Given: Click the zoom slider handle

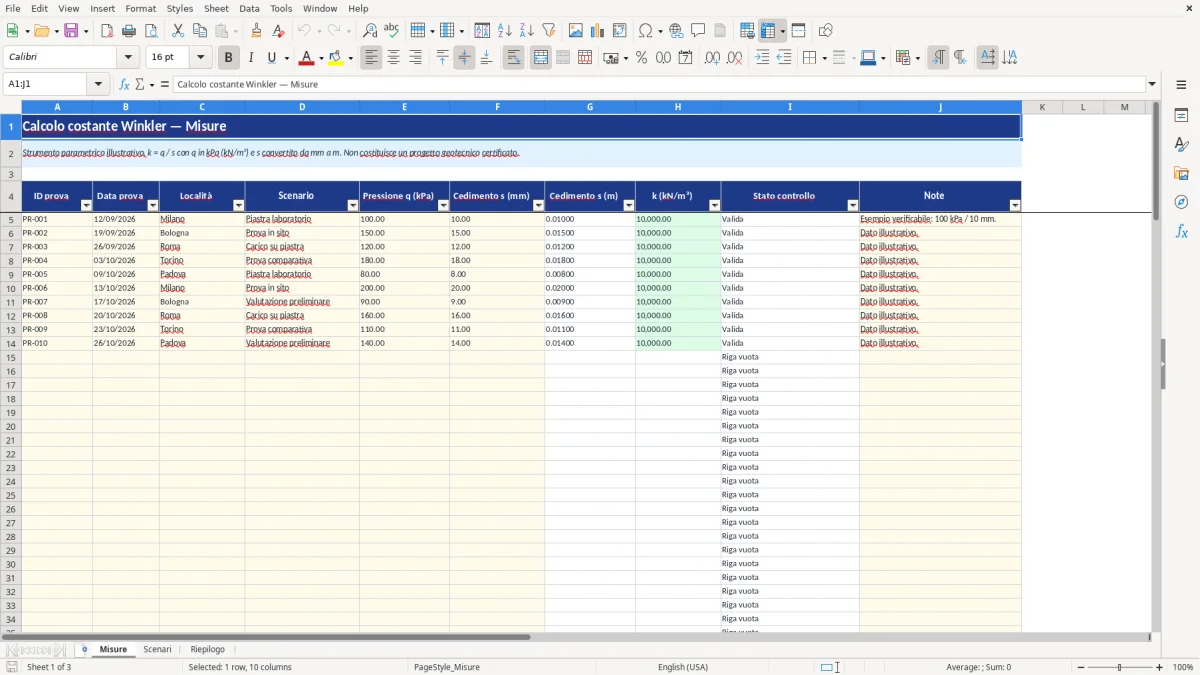Looking at the screenshot, I should click(1120, 667).
